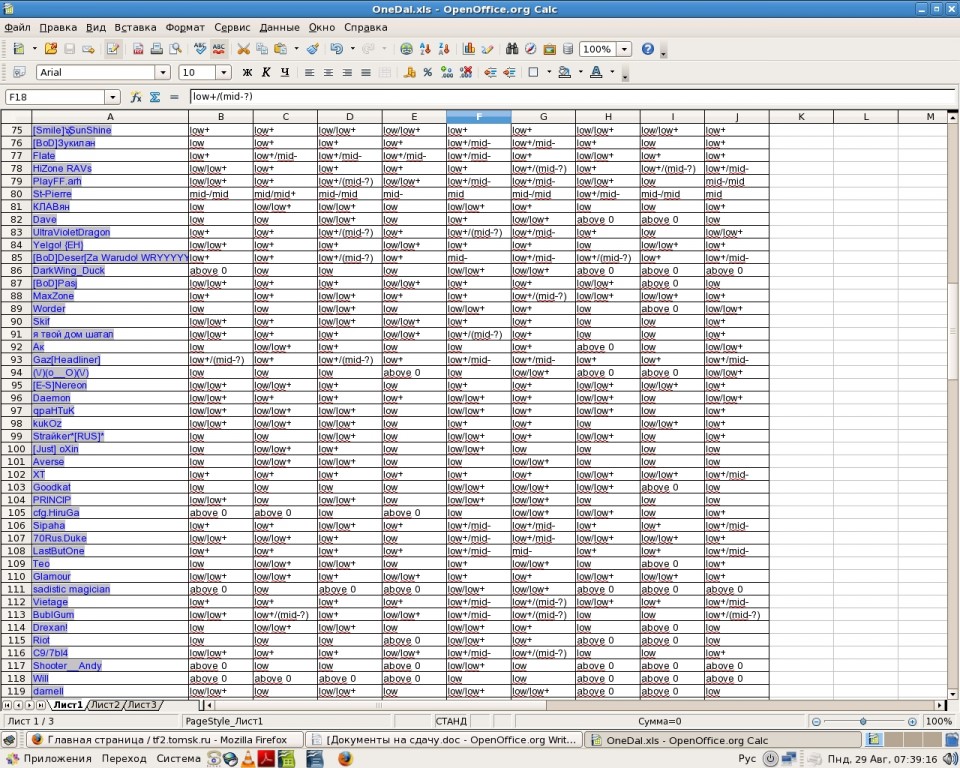Open the Function Wizard fx icon
The height and width of the screenshot is (768, 960).
click(136, 97)
